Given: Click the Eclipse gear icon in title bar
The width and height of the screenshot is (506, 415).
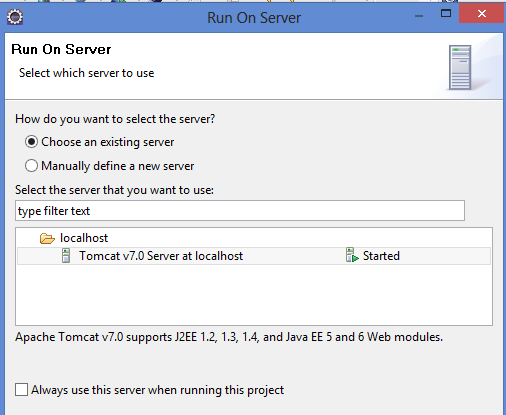Looking at the screenshot, I should pyautogui.click(x=15, y=17).
